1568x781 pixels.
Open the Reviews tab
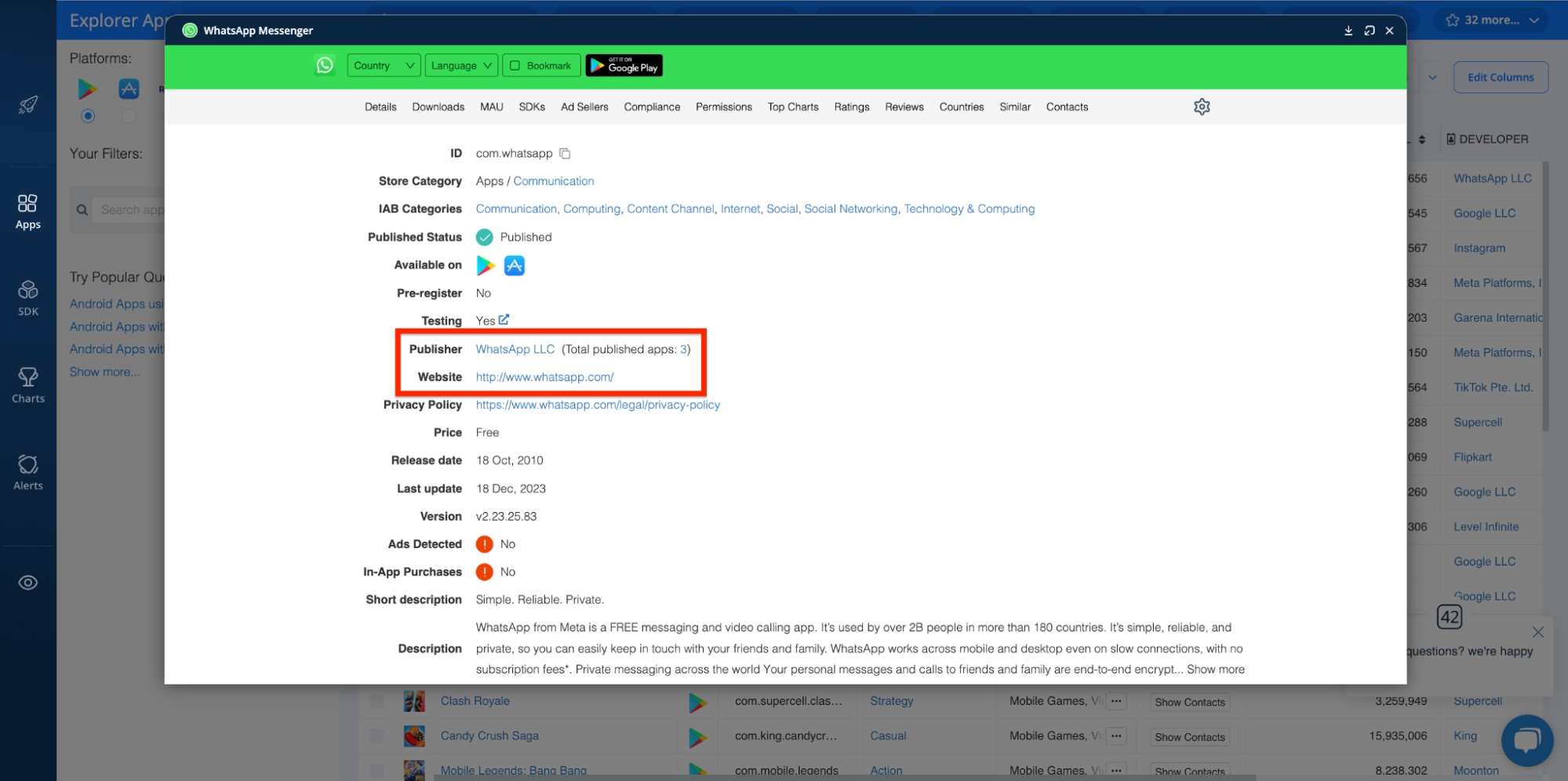[904, 107]
